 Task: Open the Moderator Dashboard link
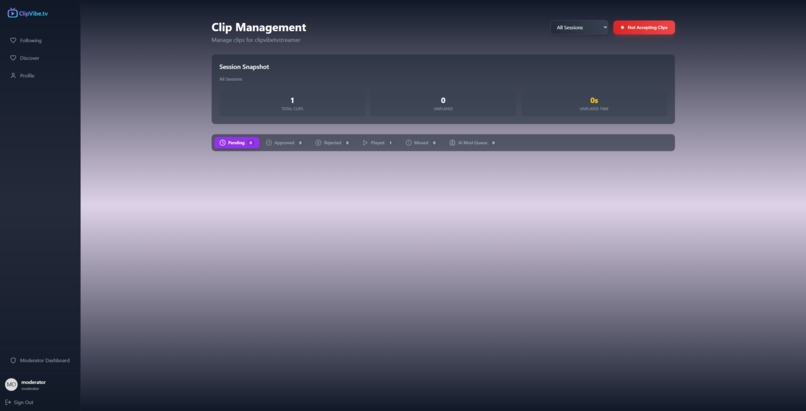click(x=40, y=360)
